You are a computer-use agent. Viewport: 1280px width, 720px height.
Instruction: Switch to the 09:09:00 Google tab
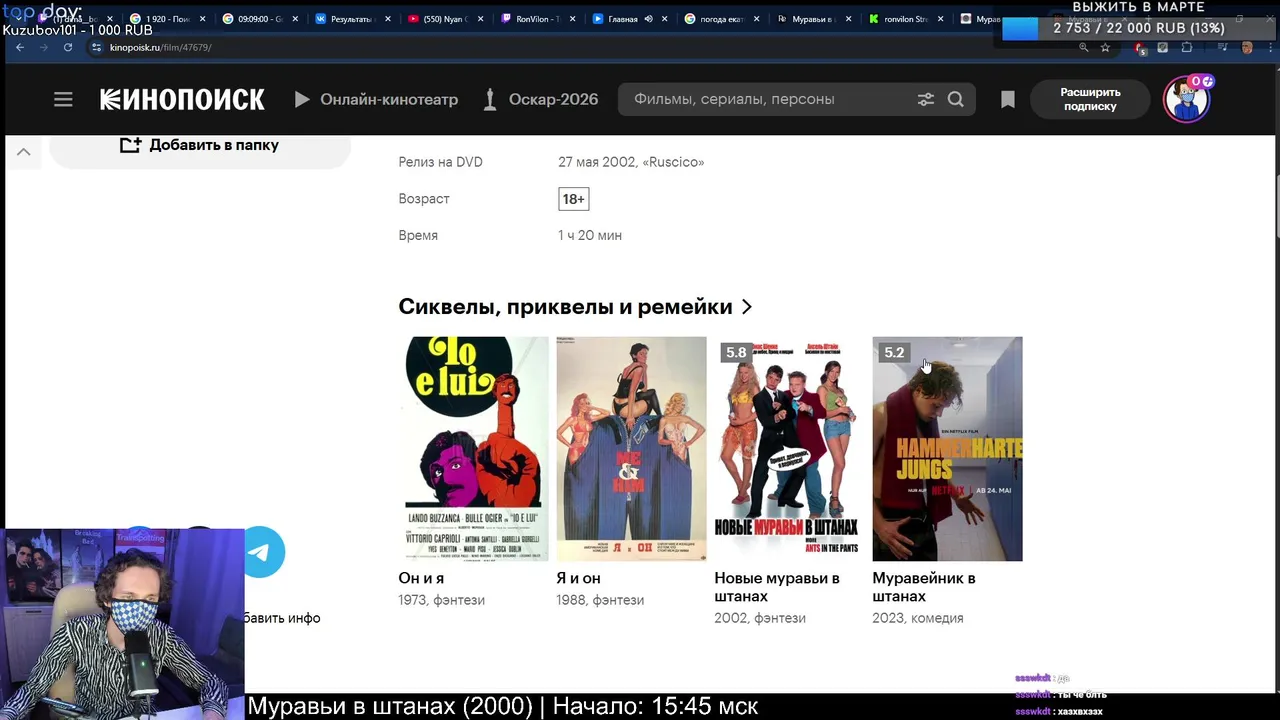tap(258, 19)
